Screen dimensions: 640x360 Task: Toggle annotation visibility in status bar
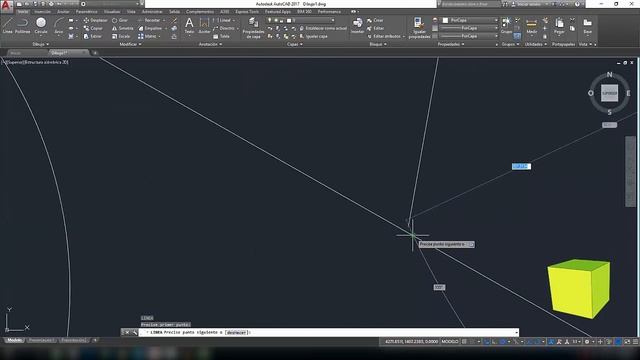[x=551, y=342]
